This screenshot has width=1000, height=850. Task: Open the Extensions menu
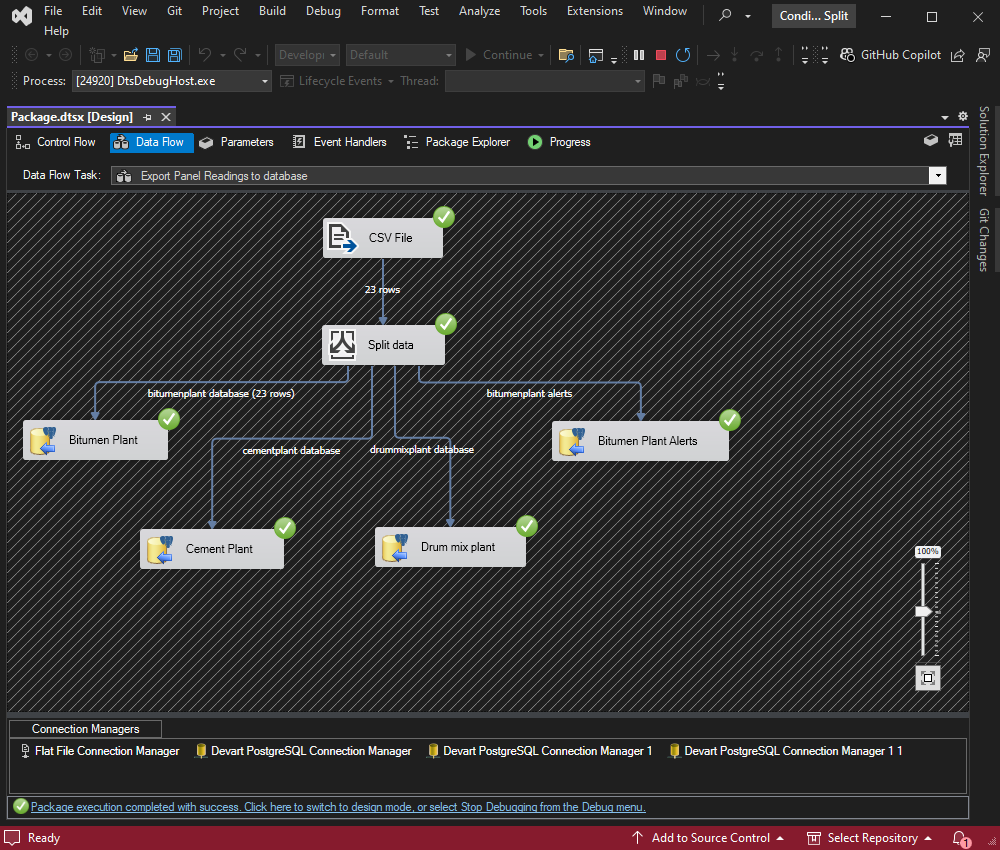click(594, 11)
